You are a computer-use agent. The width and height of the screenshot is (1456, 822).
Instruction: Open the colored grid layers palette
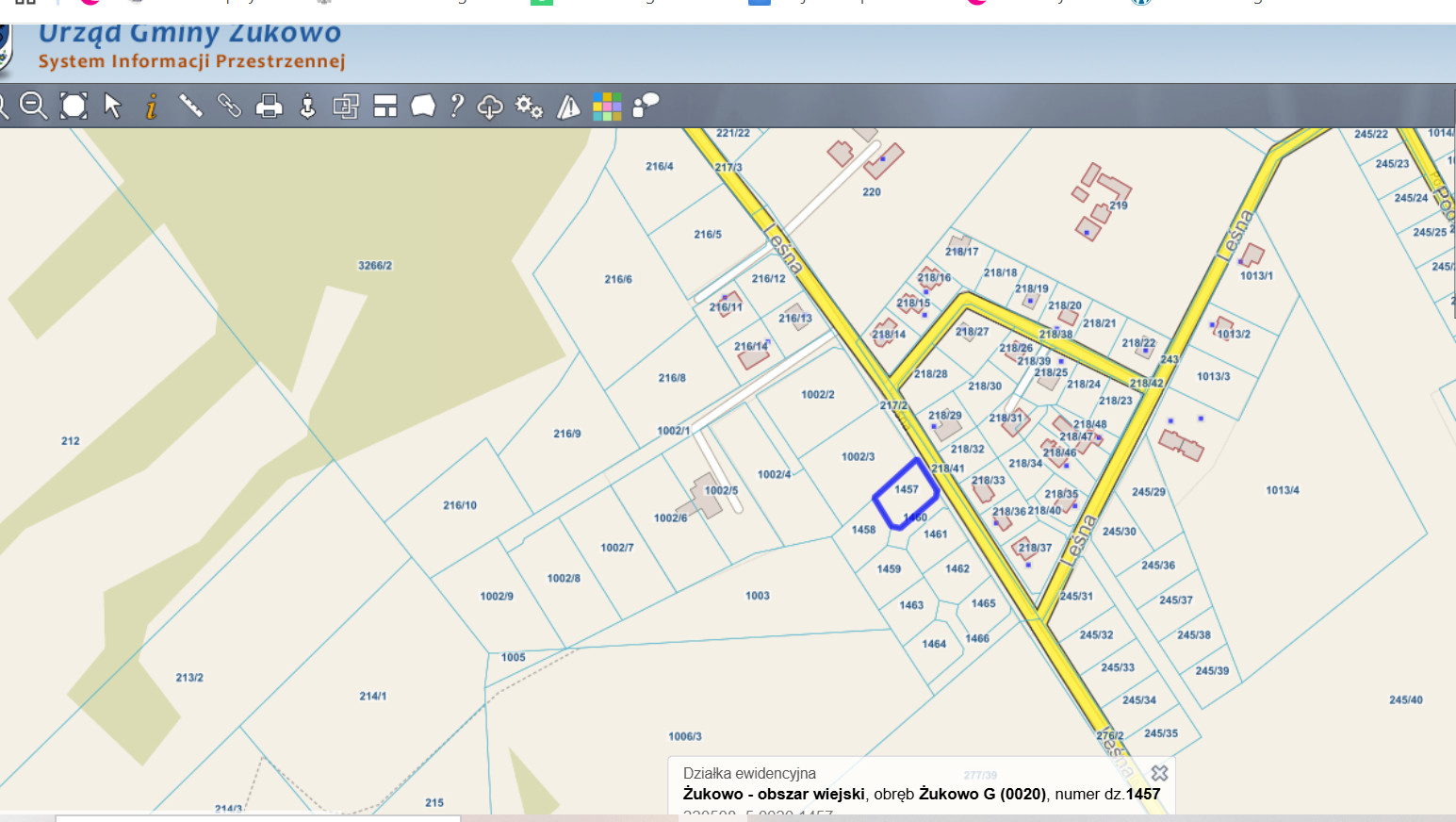pos(607,107)
